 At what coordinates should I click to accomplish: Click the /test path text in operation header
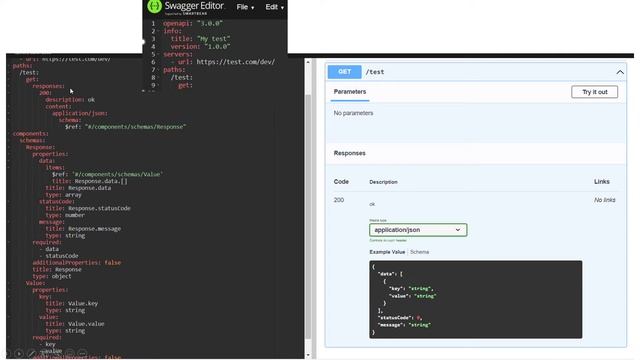coord(375,72)
